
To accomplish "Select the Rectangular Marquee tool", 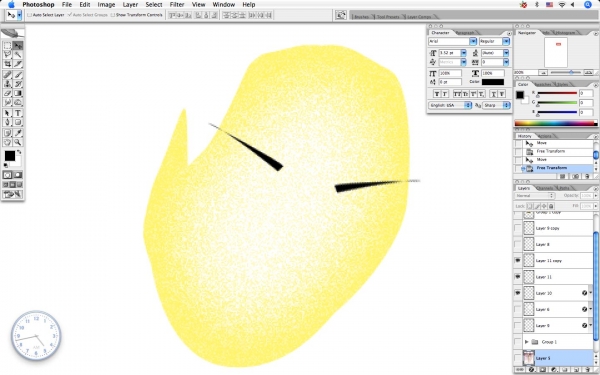I will point(7,46).
